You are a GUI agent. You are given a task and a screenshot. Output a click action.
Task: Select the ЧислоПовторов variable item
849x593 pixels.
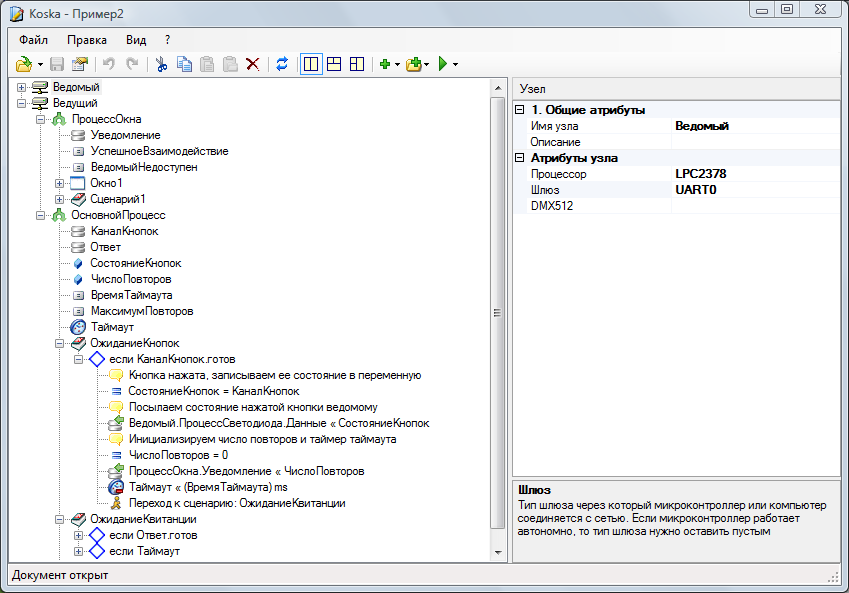131,279
